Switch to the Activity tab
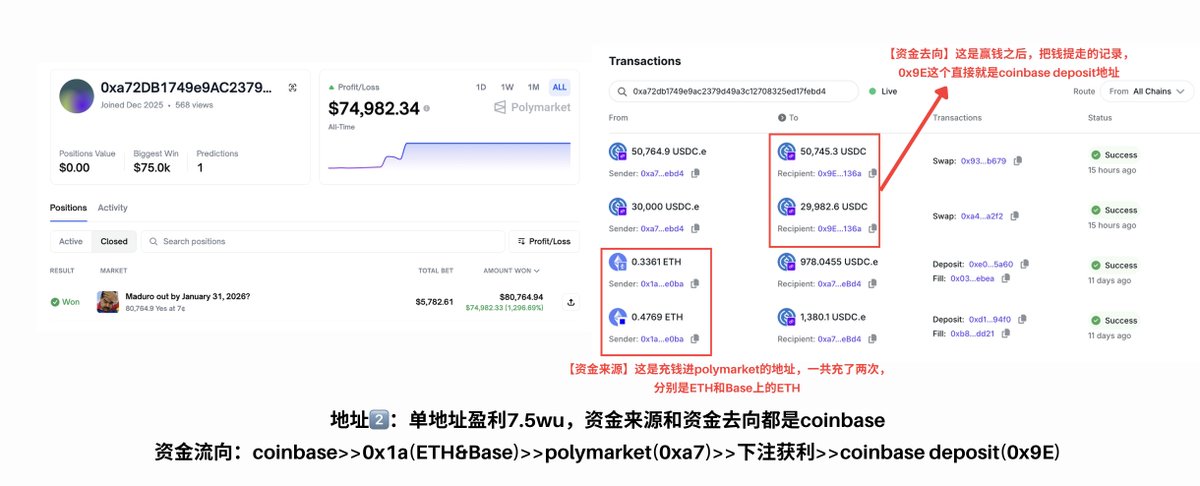This screenshot has width=1200, height=486. (112, 208)
